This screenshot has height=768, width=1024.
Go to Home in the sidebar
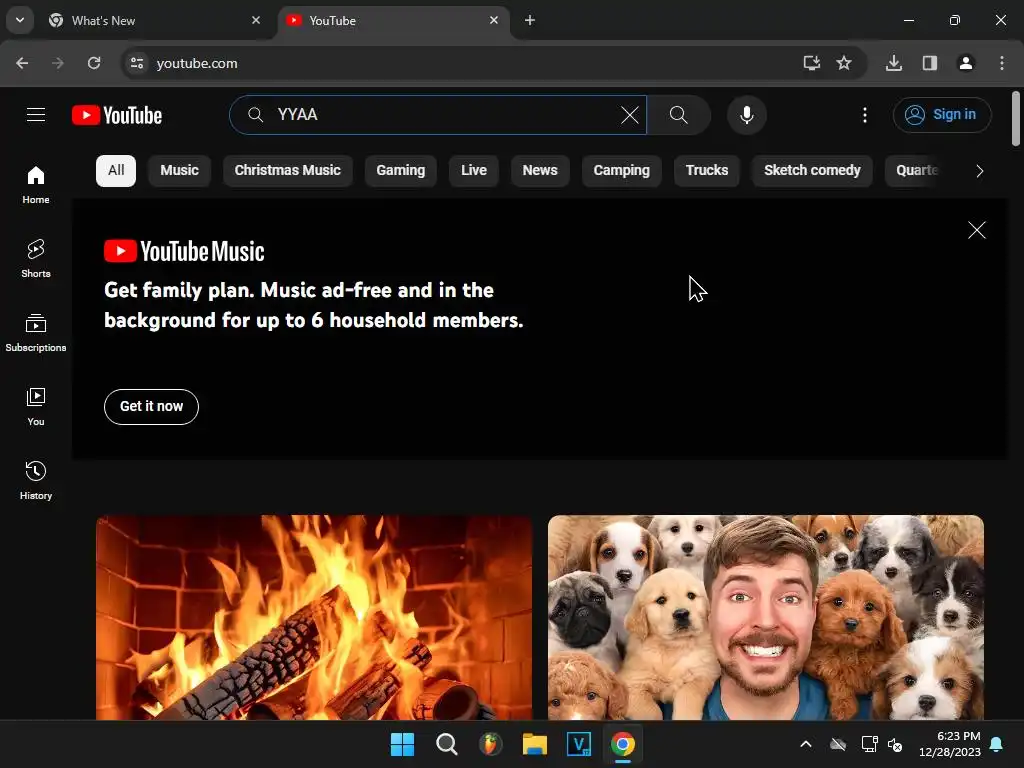(36, 185)
